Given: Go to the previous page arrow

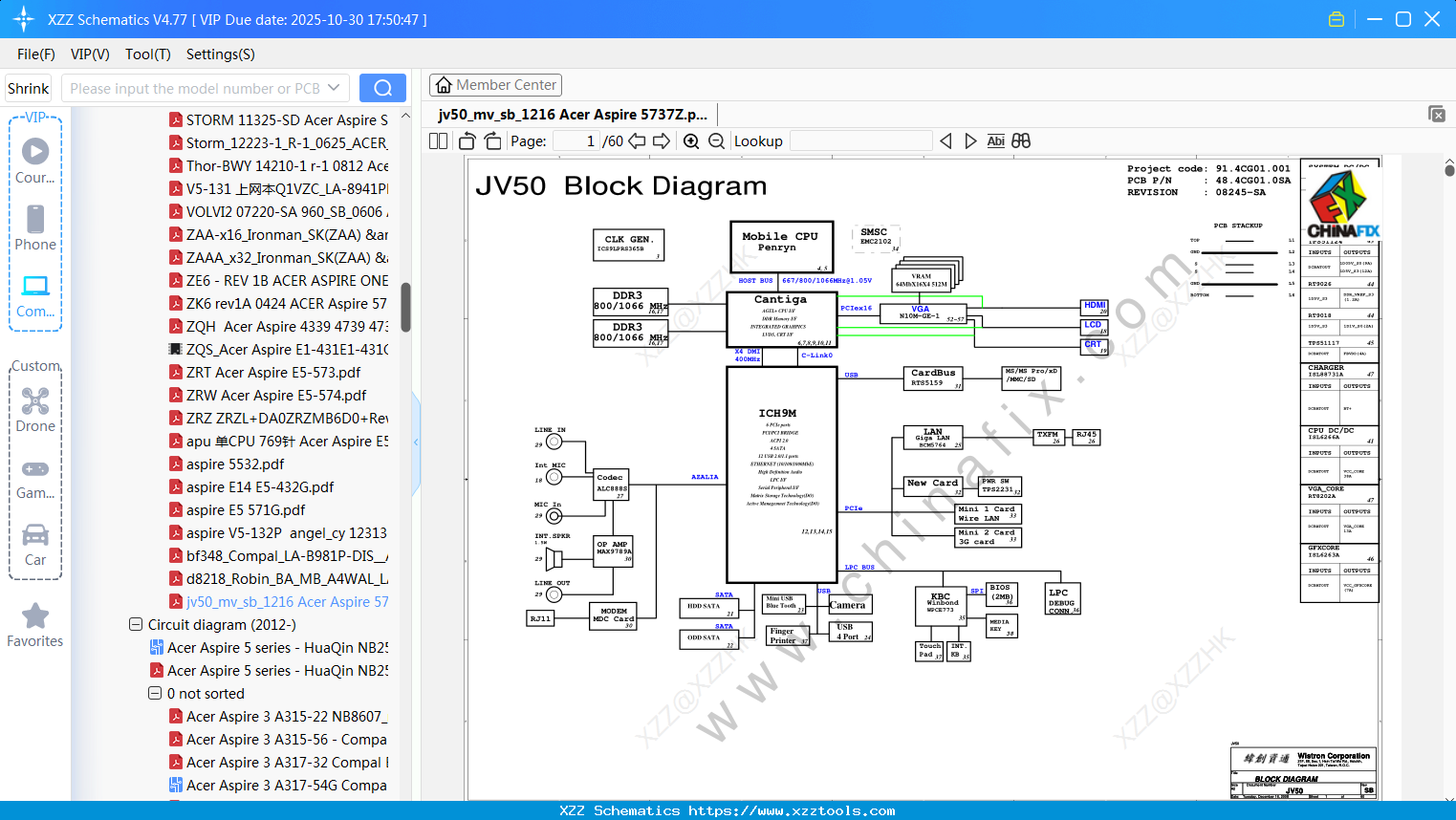Looking at the screenshot, I should [637, 141].
